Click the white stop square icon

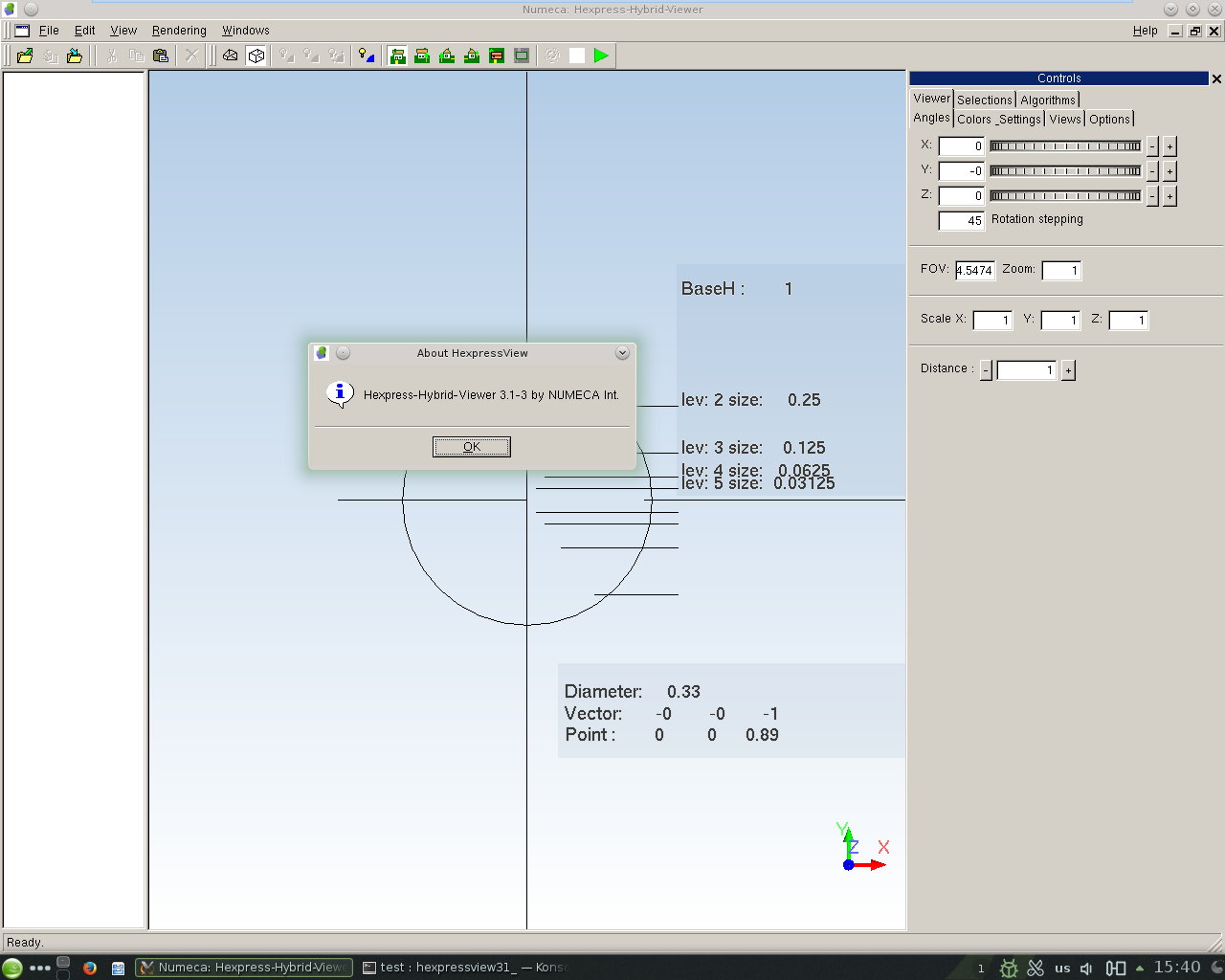tap(577, 56)
